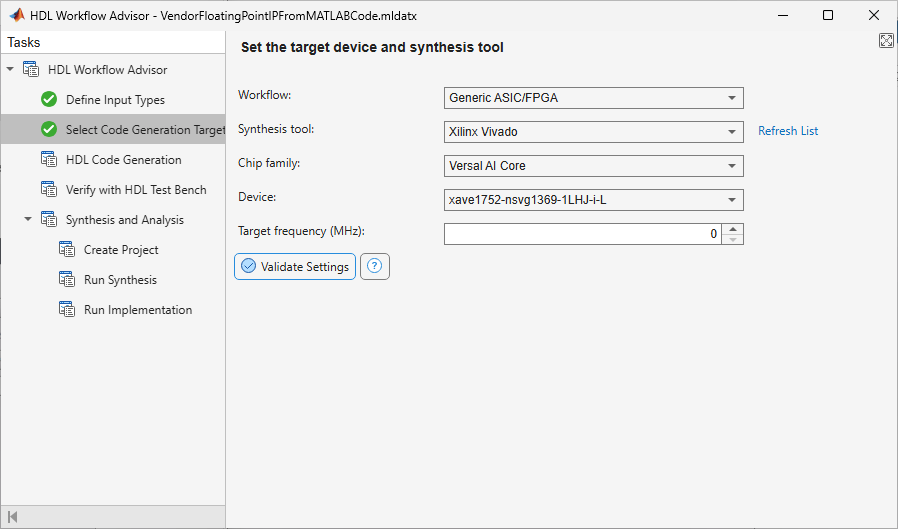Click the Create Project task icon
The height and width of the screenshot is (529, 898).
[x=67, y=250]
